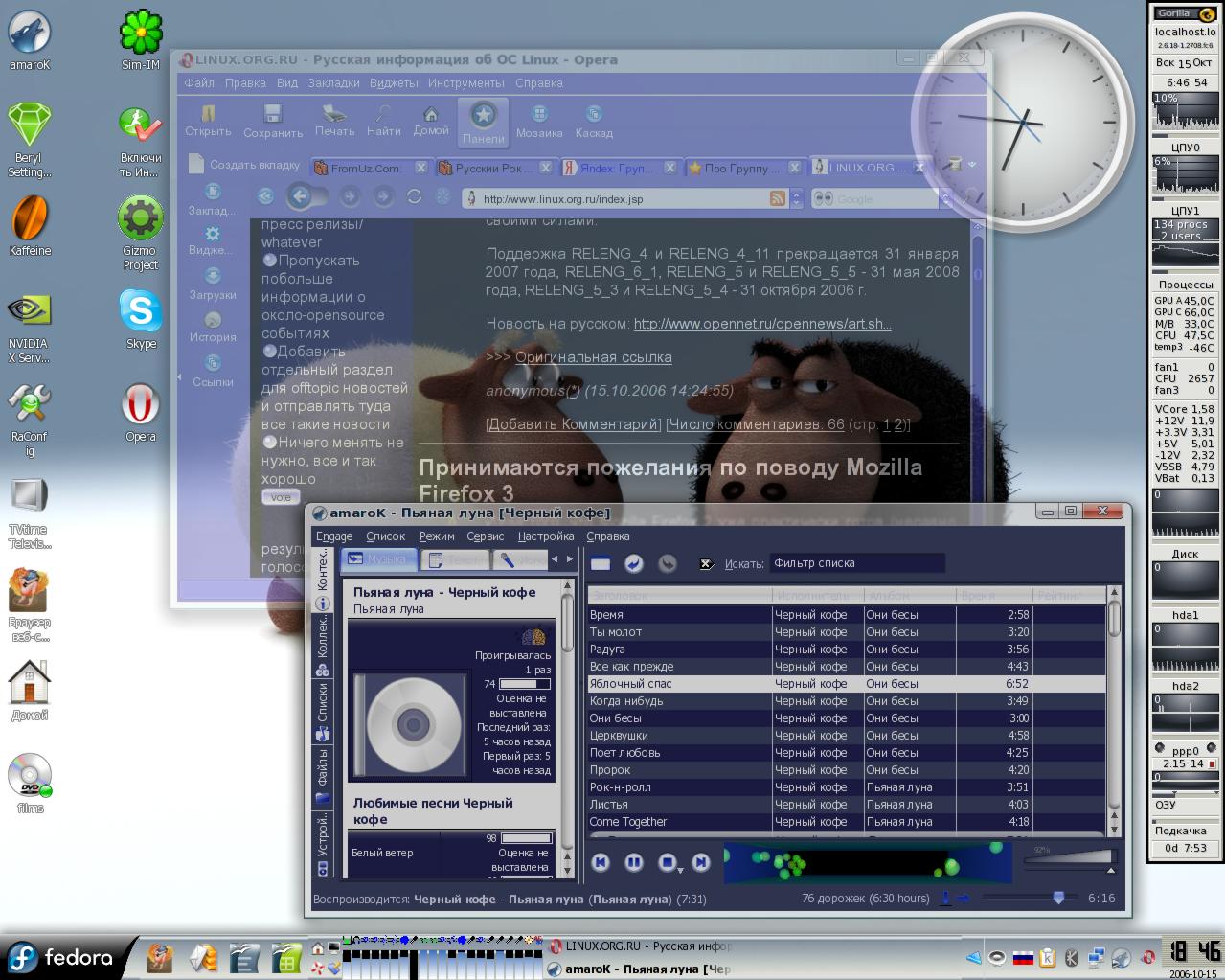Click Opera's Find toolbar icon

tap(384, 120)
